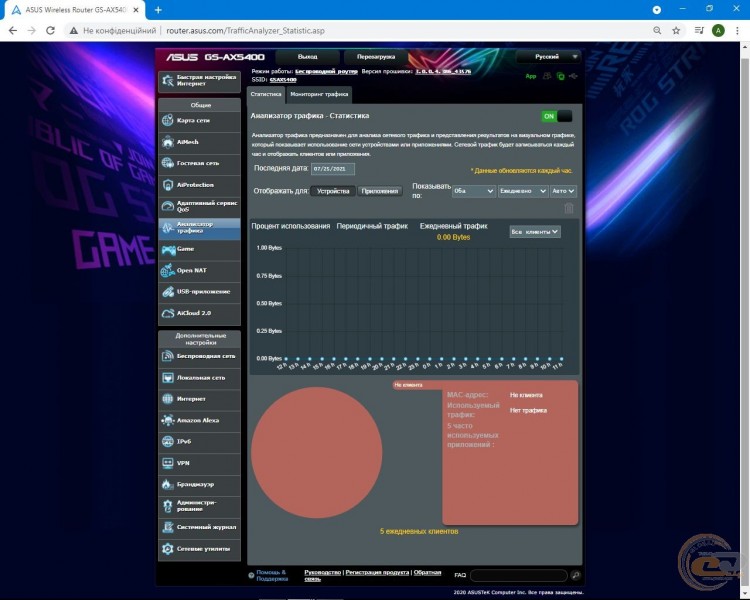Click the FAQ search magnifier icon

(576, 575)
